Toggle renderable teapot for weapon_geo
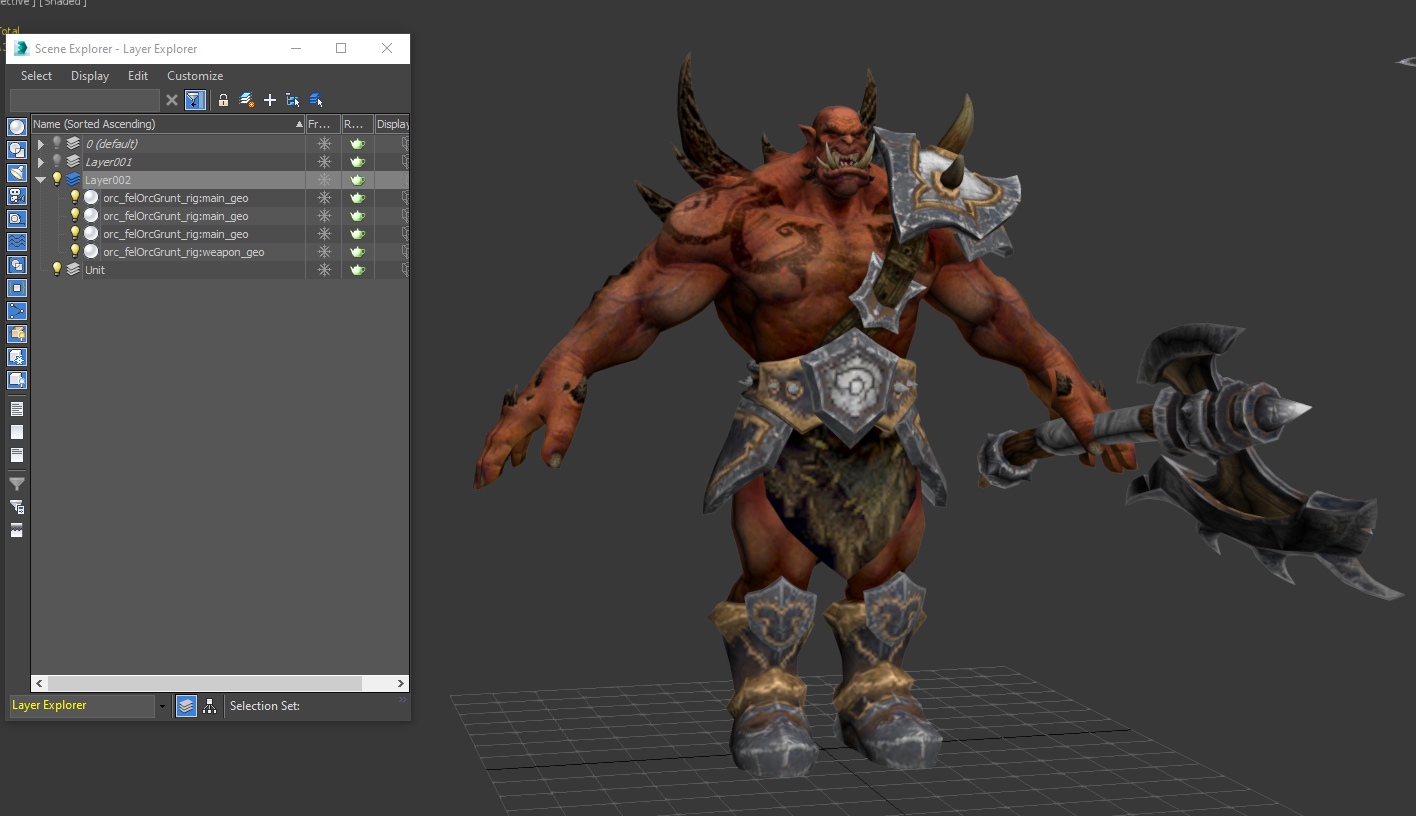Image resolution: width=1416 pixels, height=816 pixels. click(357, 252)
